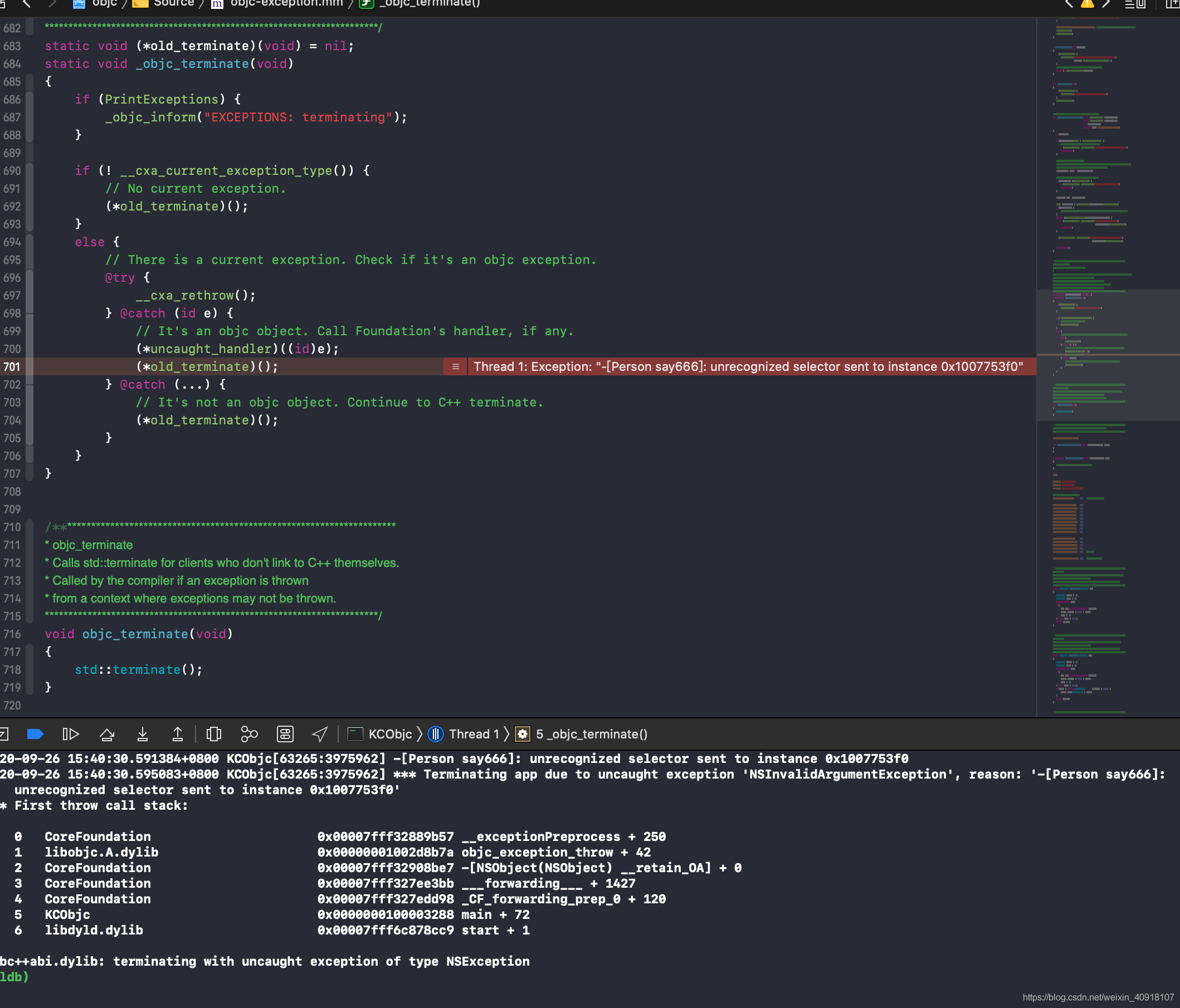Screen dimensions: 1180x1008
Task: Click KCObjc process terminal icon
Action: coord(355,734)
